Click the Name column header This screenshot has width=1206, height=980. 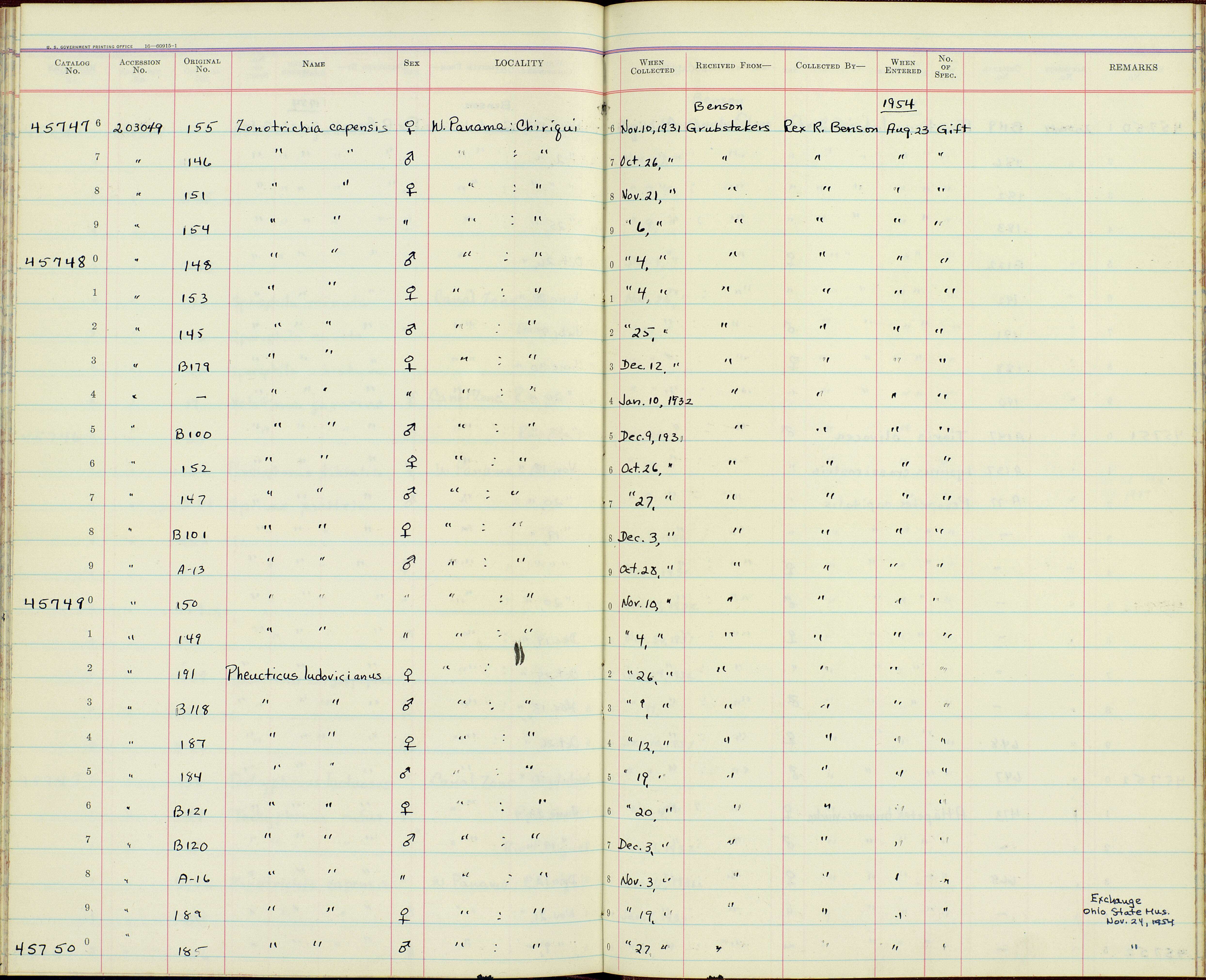(x=313, y=64)
